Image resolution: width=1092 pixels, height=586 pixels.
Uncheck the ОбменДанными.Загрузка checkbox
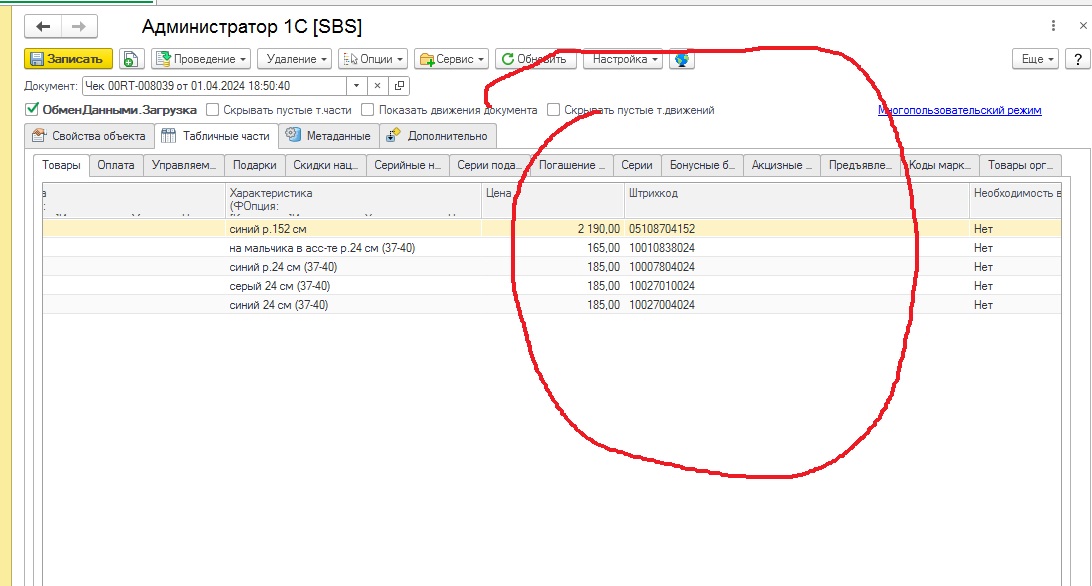click(x=32, y=110)
